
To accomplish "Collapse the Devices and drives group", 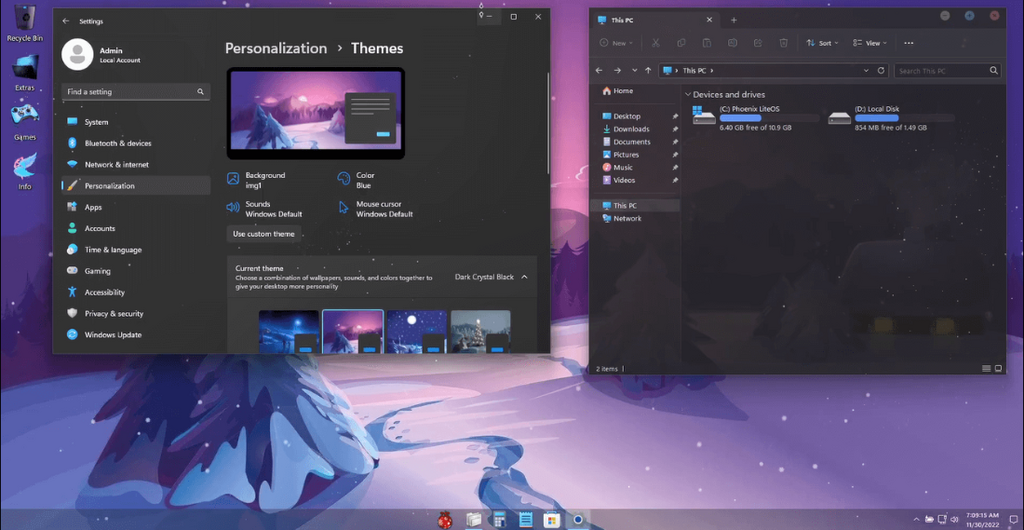I will tap(688, 95).
